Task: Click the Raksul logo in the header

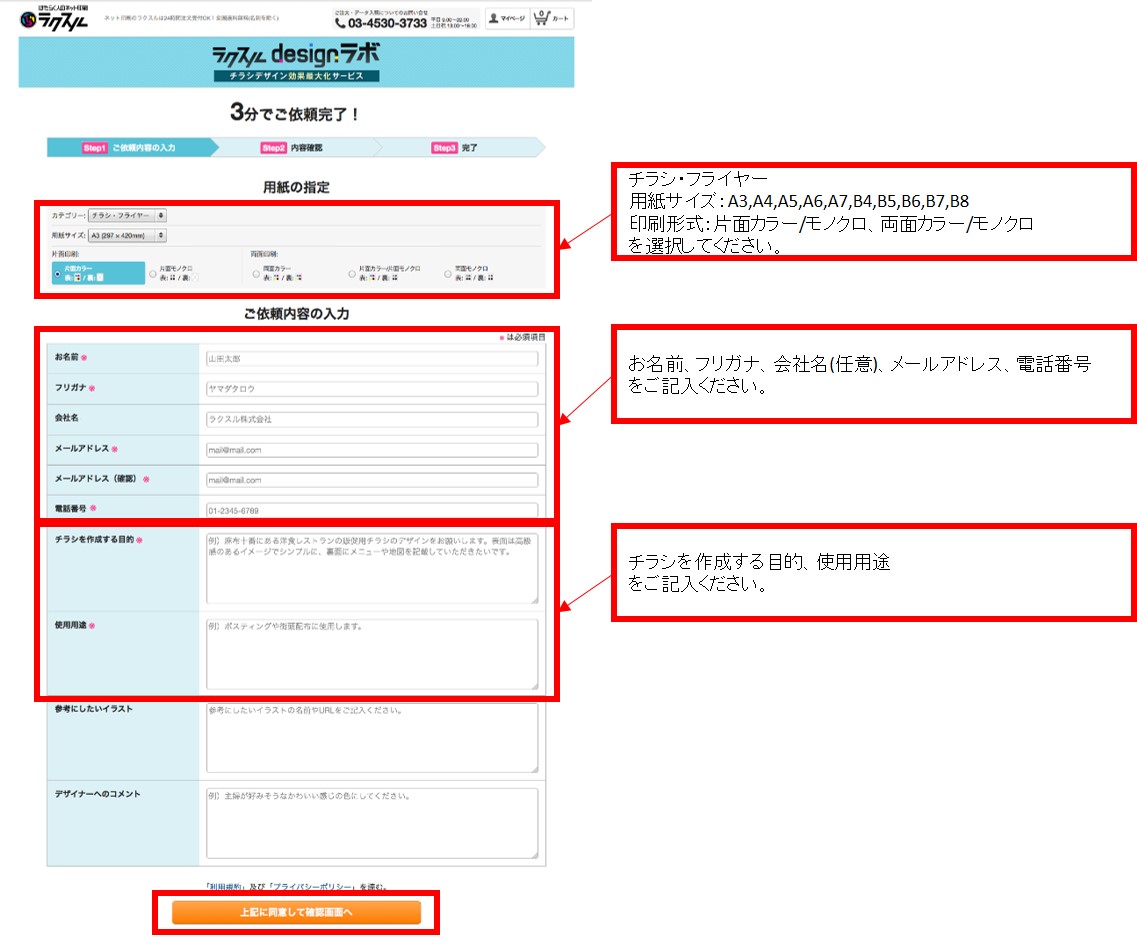Action: (54, 19)
